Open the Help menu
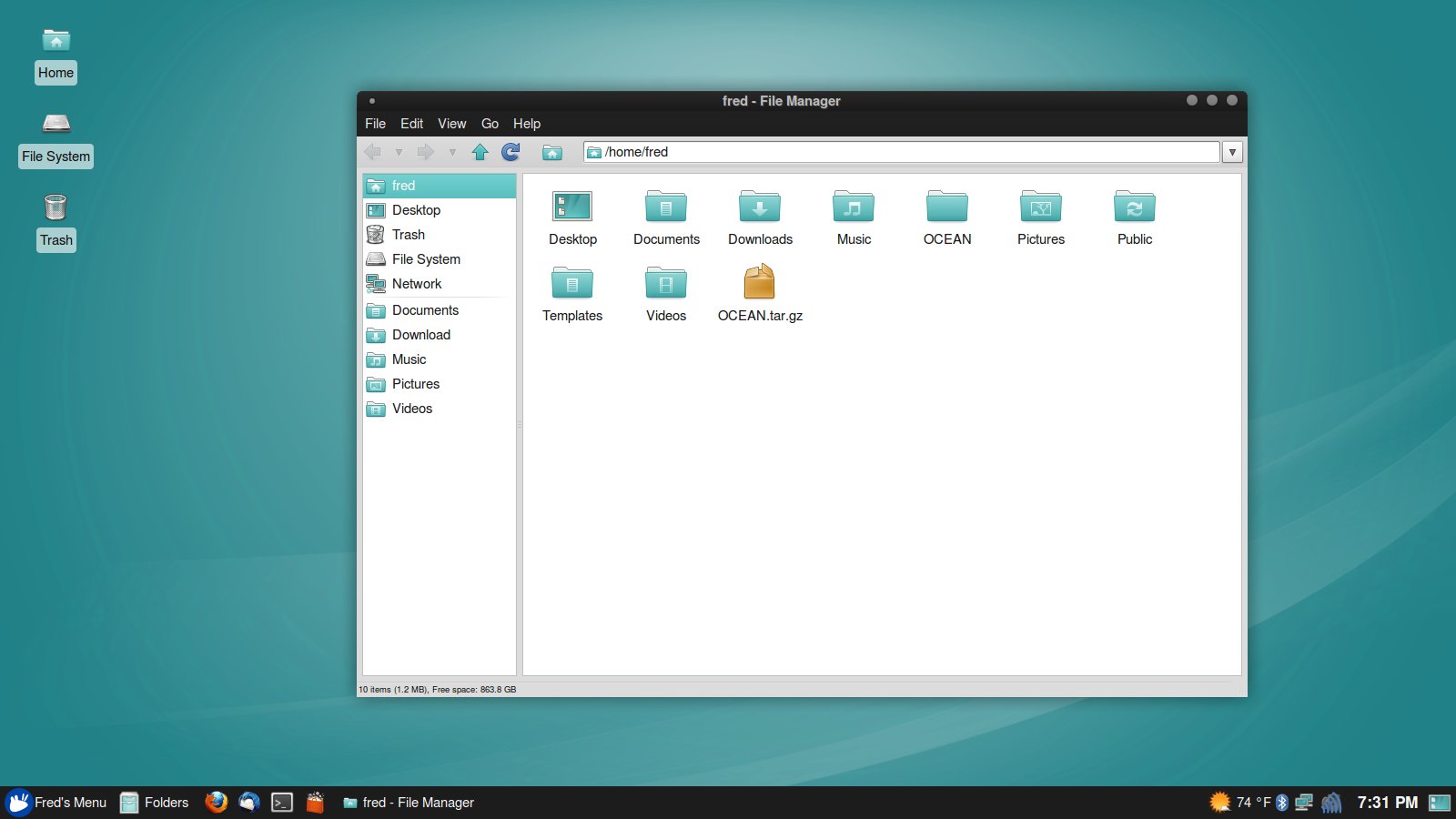Screen dimensions: 1456x819 (x=527, y=124)
